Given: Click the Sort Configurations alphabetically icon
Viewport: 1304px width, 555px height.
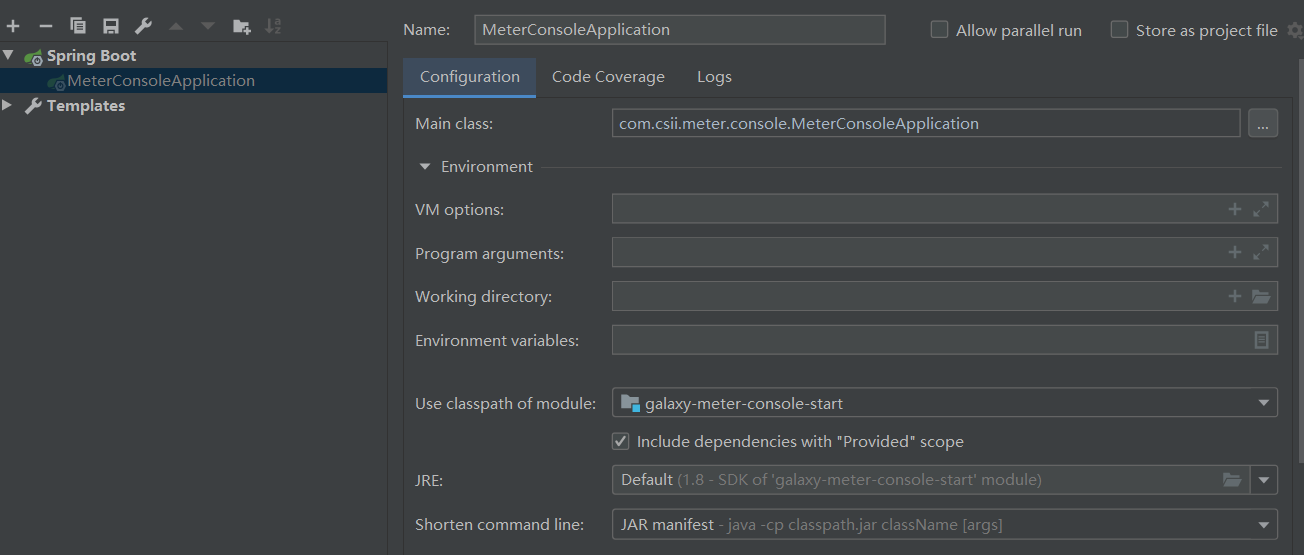Looking at the screenshot, I should (273, 26).
